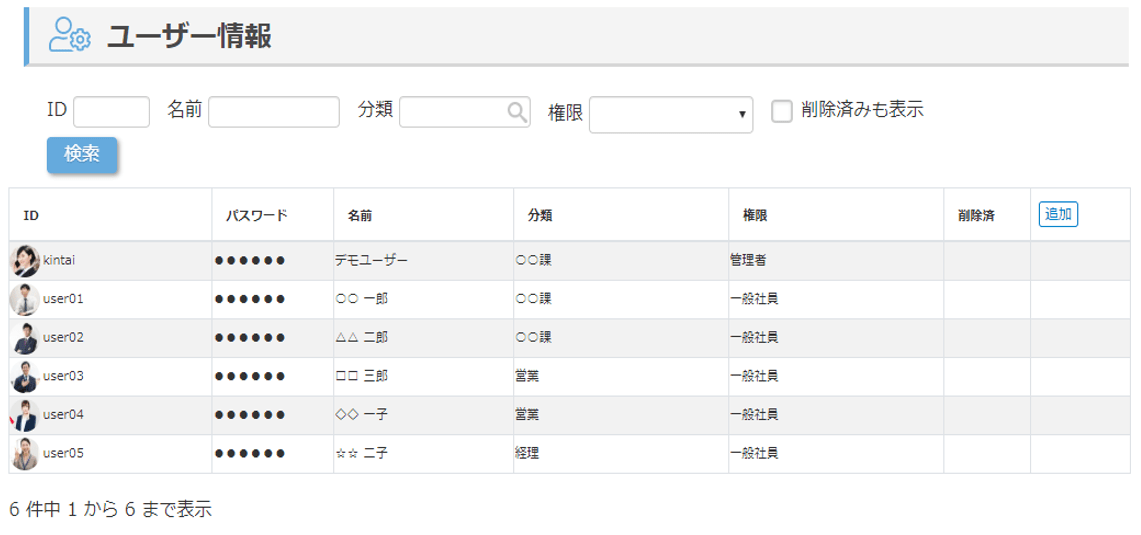This screenshot has width=1141, height=535.
Task: Open the 権限 dropdown list
Action: [x=671, y=114]
